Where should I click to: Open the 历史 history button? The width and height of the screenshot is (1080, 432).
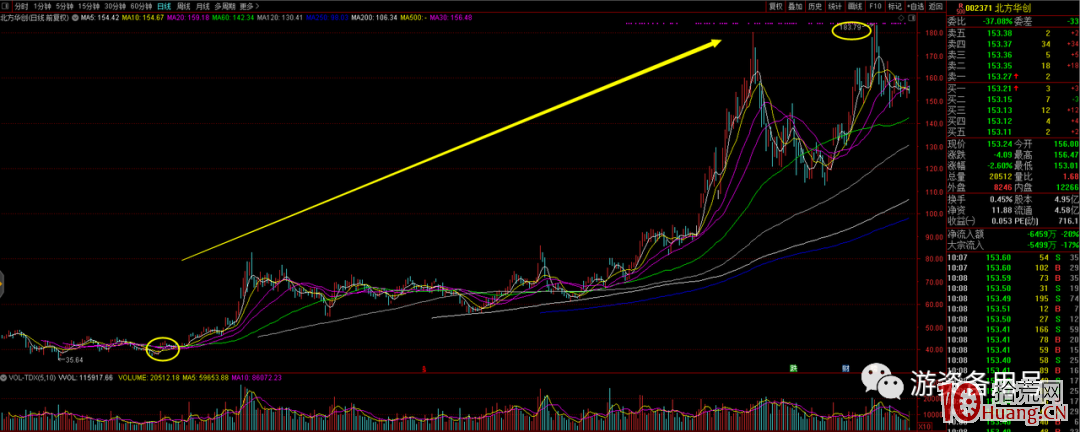tap(816, 6)
